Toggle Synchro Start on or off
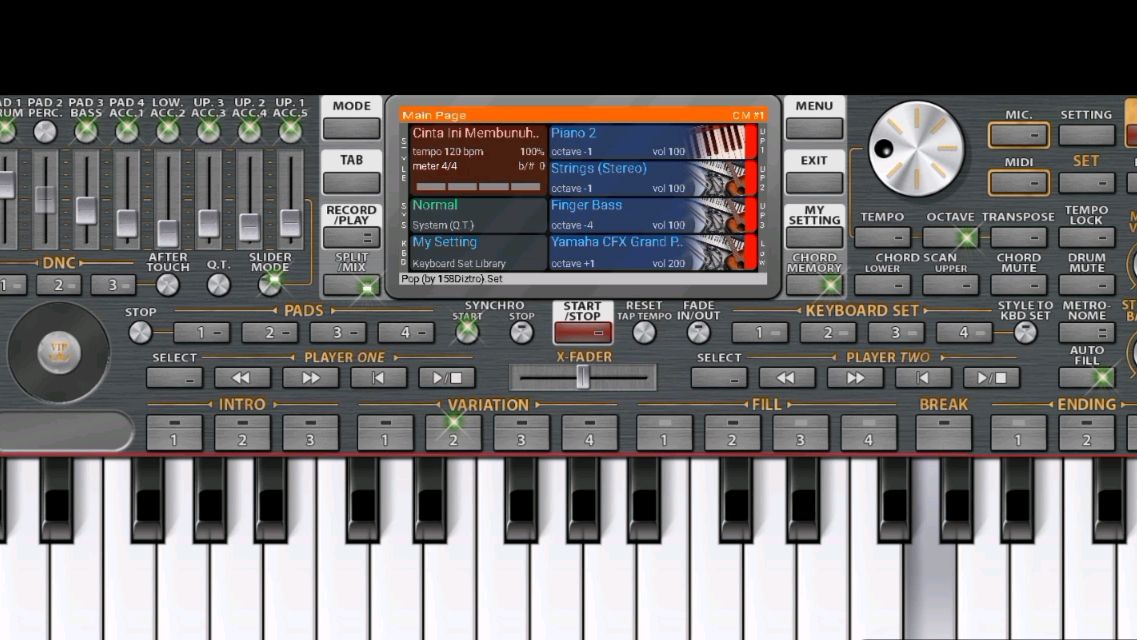This screenshot has height=640, width=1137. (467, 333)
